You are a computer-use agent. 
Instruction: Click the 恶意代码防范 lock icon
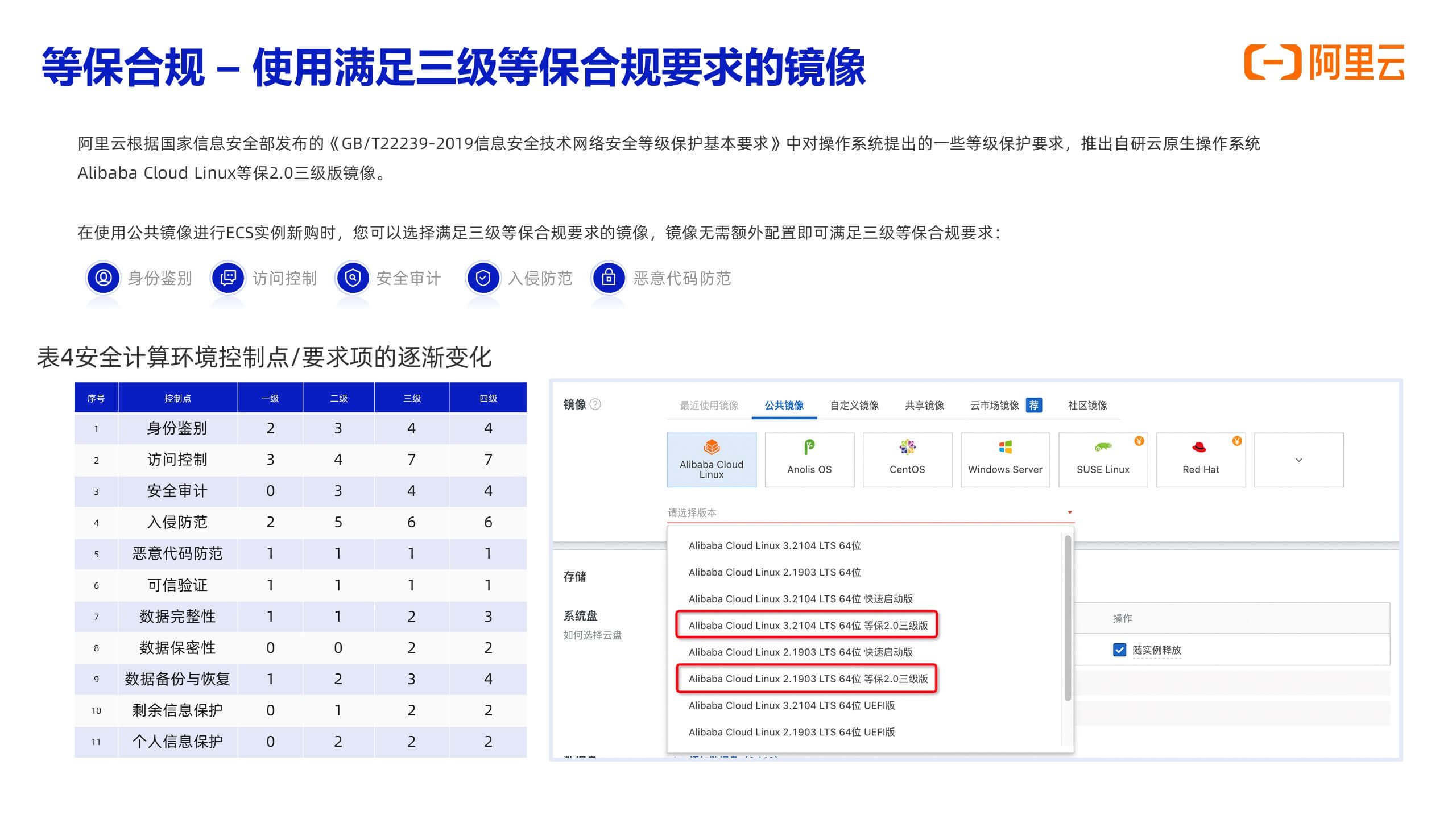[x=609, y=278]
